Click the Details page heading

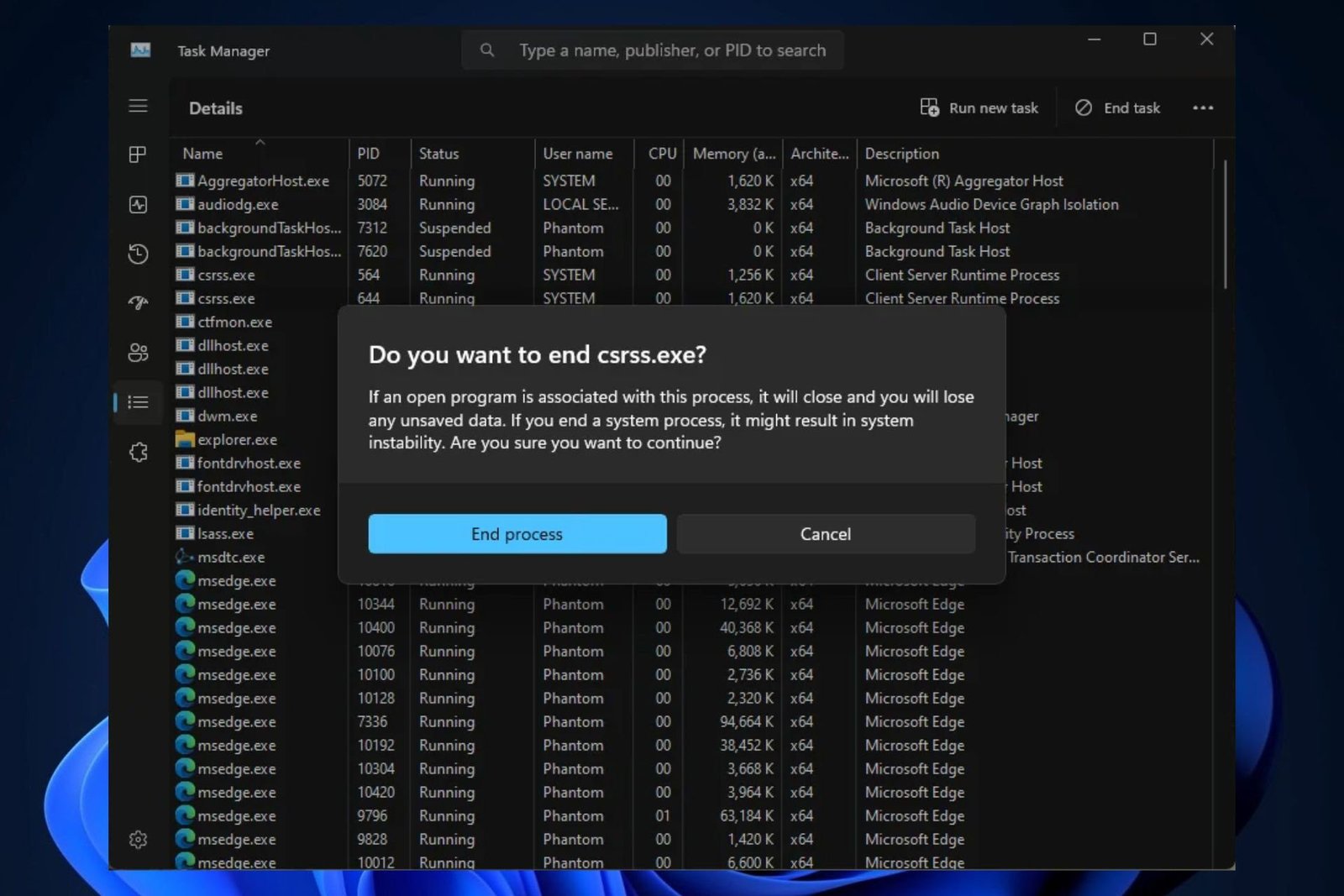click(216, 107)
